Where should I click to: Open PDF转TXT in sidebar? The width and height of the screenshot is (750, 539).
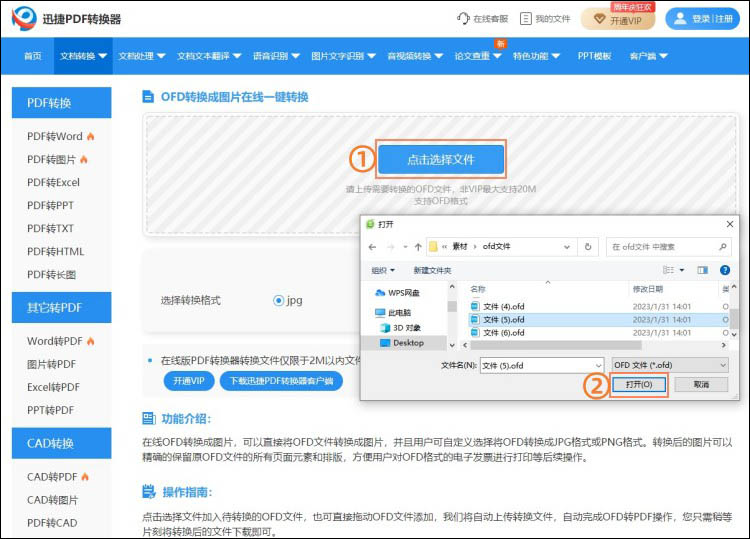coord(50,228)
